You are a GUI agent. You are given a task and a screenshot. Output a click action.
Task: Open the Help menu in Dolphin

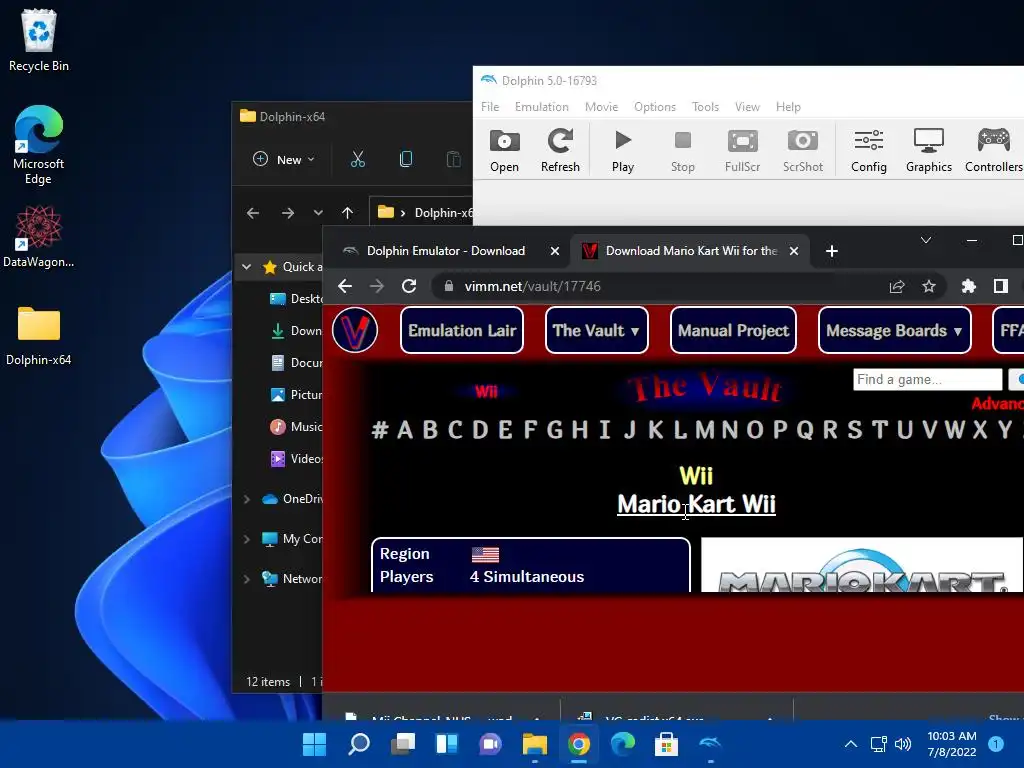pos(788,106)
